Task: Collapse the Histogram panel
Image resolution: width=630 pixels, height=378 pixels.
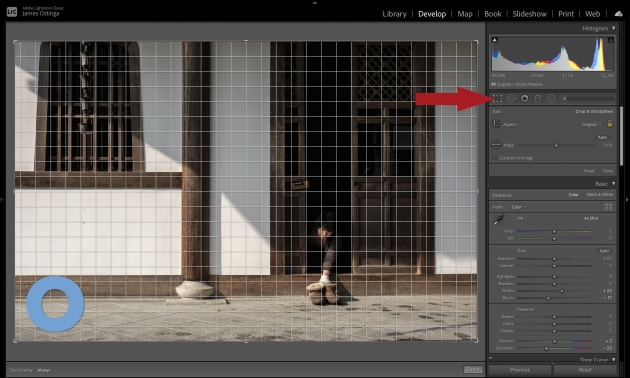Action: pos(614,28)
